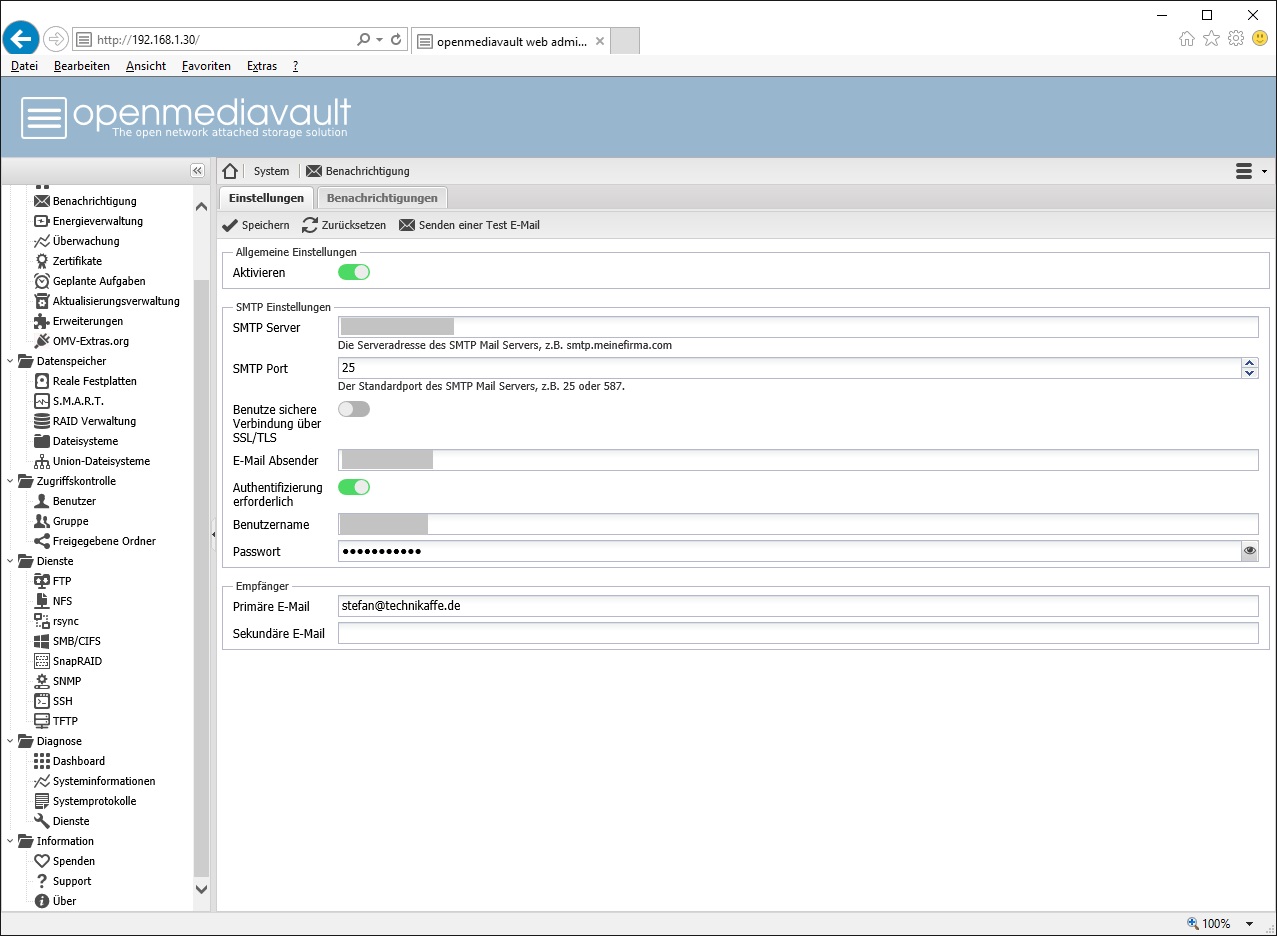Open the Datei menu
The image size is (1277, 936).
(24, 66)
